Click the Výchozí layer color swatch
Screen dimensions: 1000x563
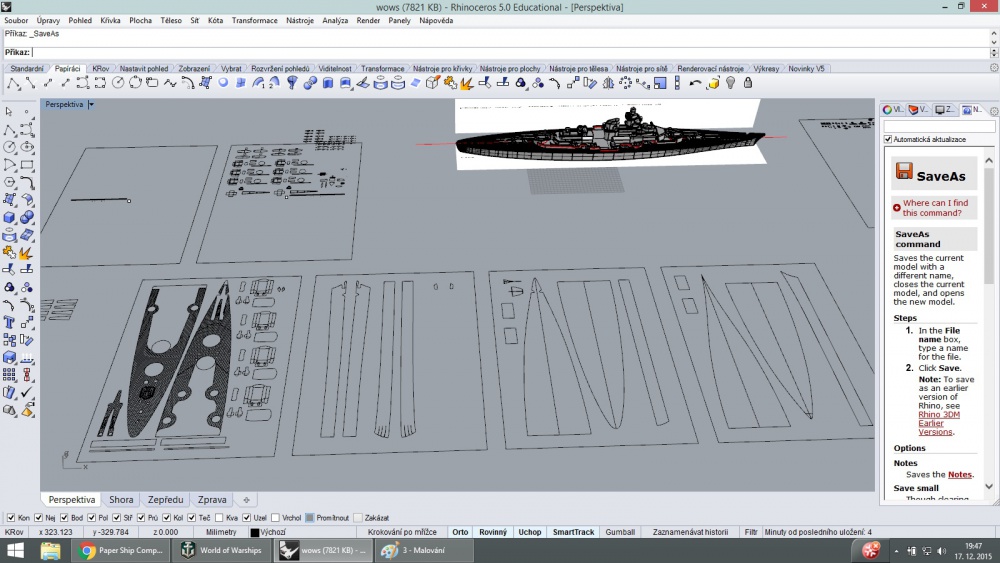click(x=254, y=532)
